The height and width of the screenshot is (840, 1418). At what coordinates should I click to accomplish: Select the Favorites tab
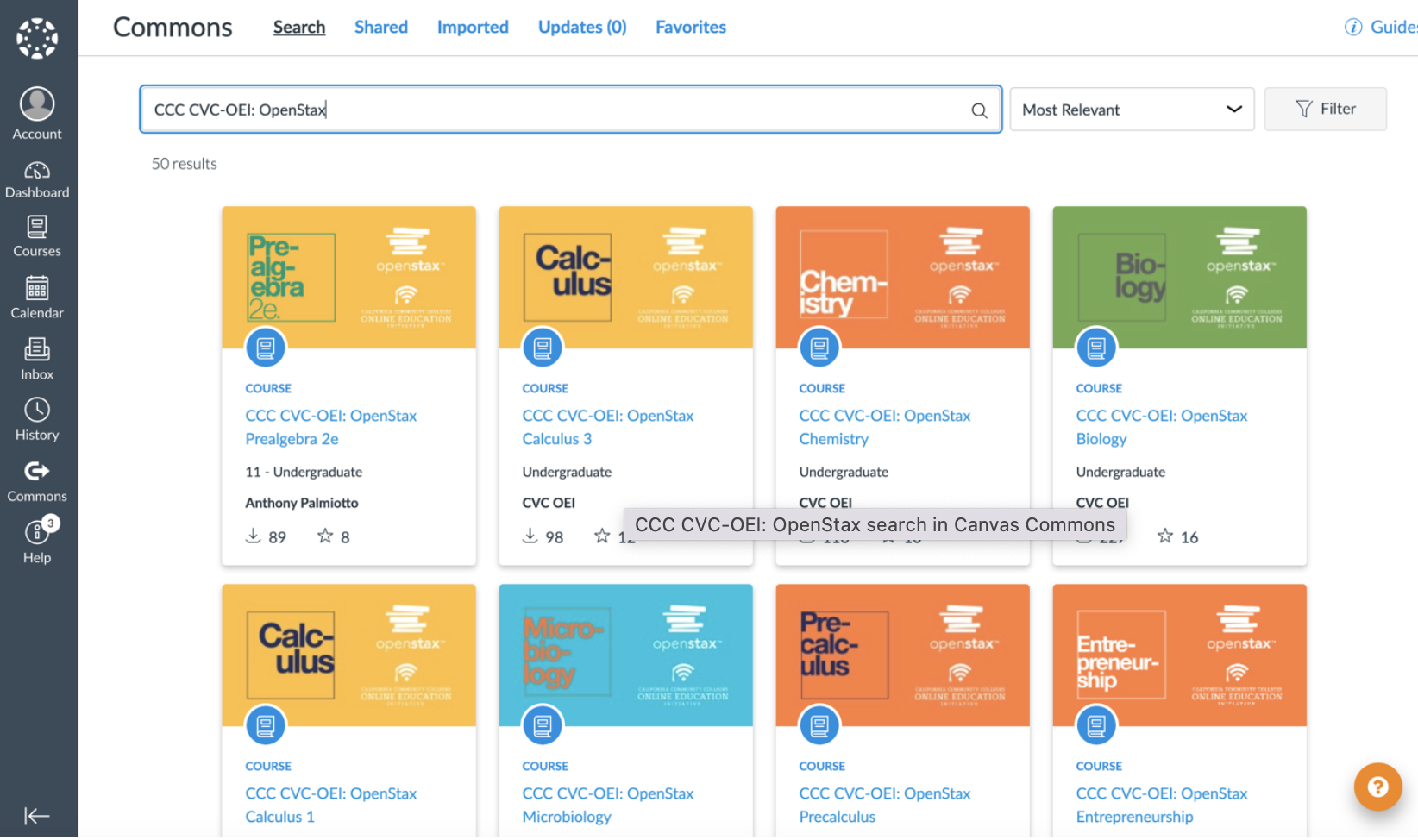click(690, 27)
